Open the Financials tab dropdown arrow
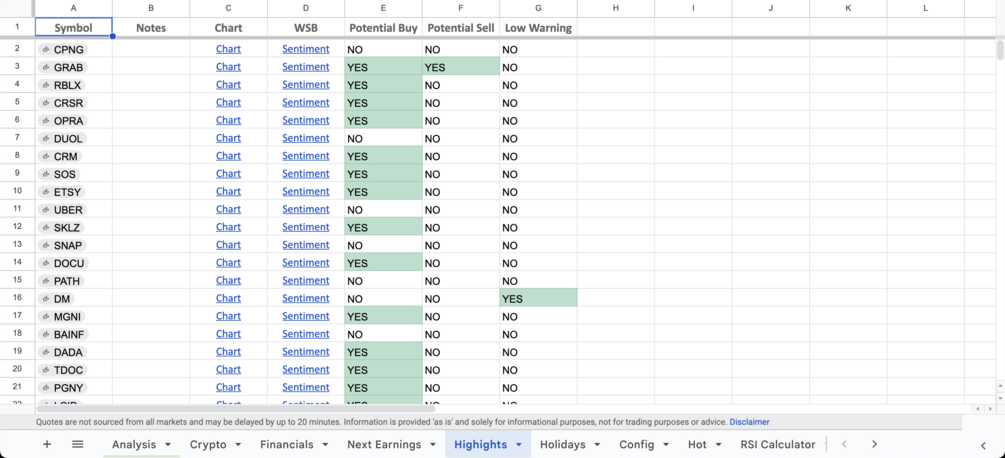The image size is (1005, 458). tap(325, 445)
